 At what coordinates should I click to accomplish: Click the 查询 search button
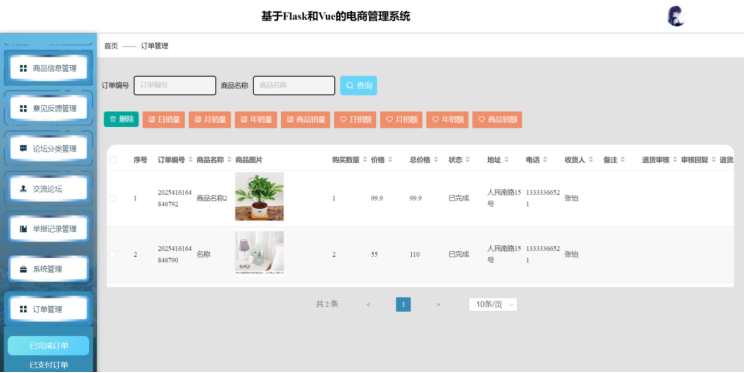pyautogui.click(x=358, y=85)
